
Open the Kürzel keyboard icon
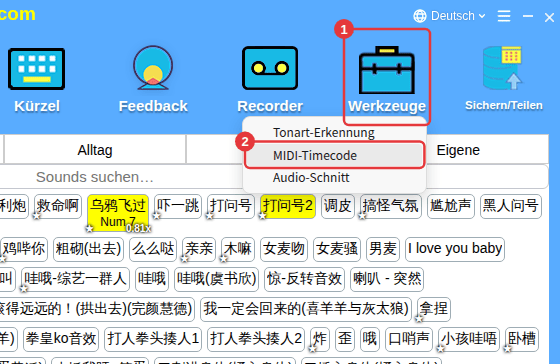pos(36,69)
